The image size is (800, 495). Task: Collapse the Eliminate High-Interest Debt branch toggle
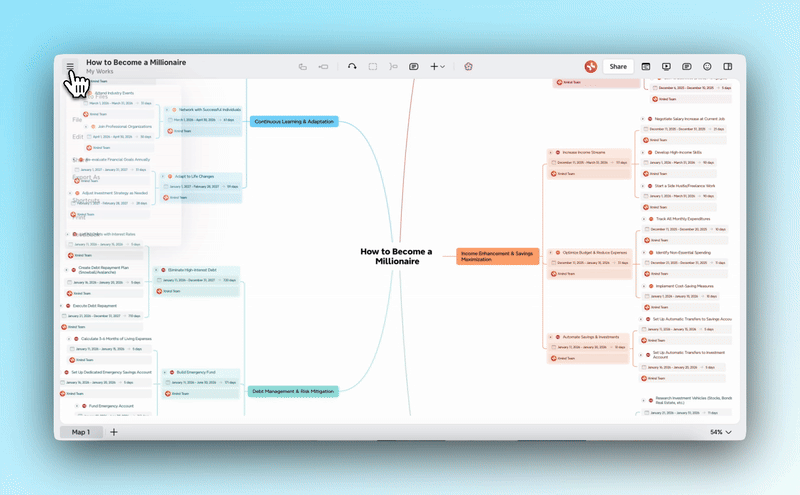[156, 270]
